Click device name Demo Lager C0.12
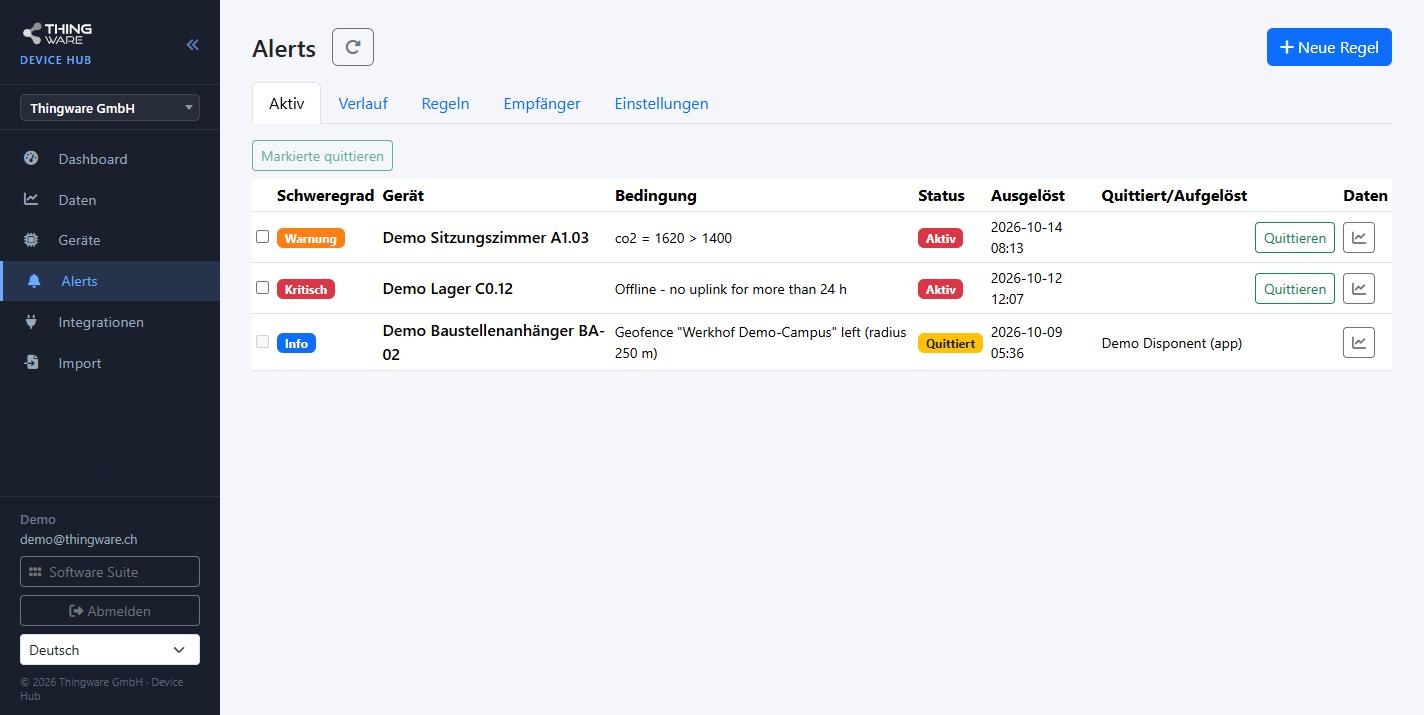This screenshot has width=1424, height=715. point(448,289)
